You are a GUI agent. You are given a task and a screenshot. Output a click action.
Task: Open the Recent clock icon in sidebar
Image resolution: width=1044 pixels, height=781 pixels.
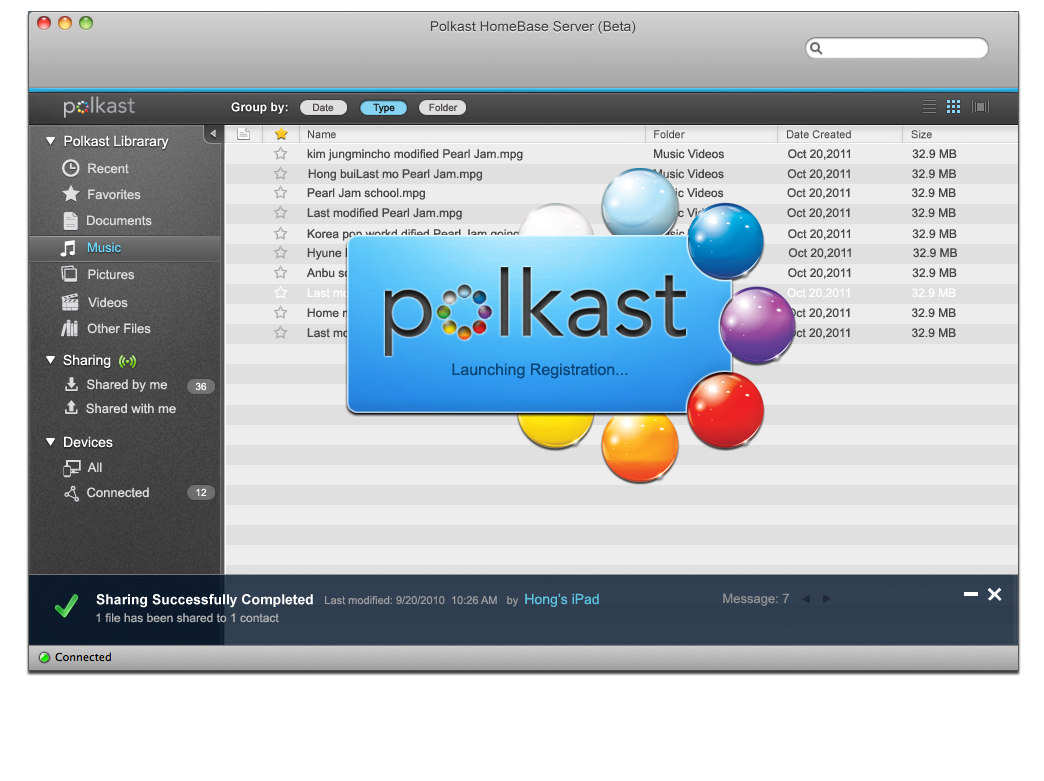[71, 168]
